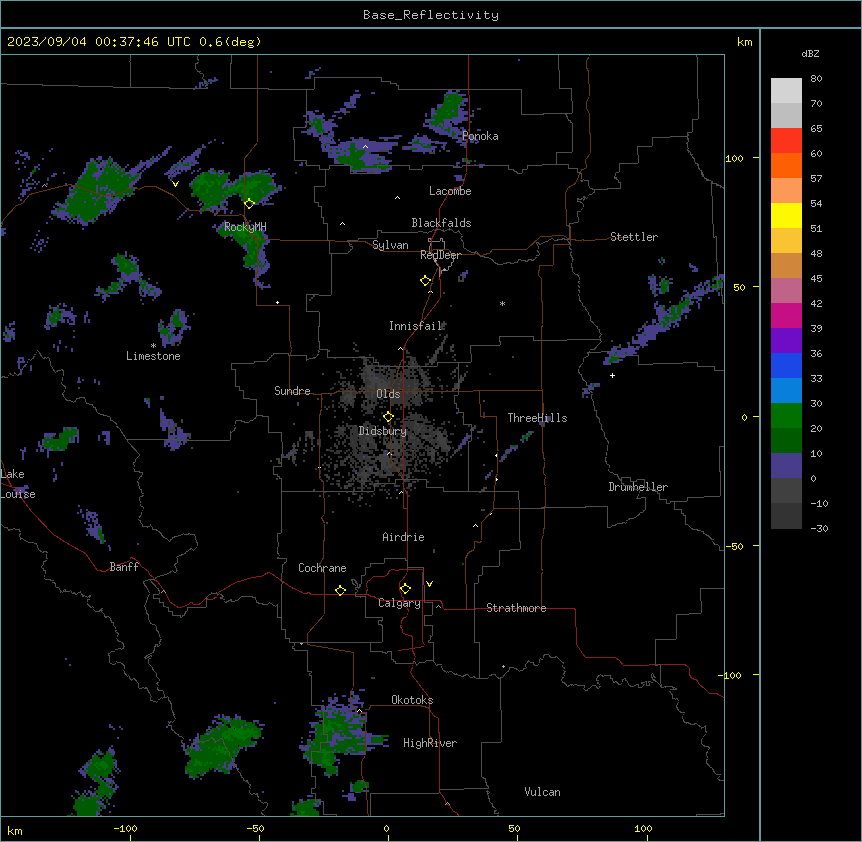The image size is (862, 842).
Task: Click the Banff label
Action: (x=124, y=567)
